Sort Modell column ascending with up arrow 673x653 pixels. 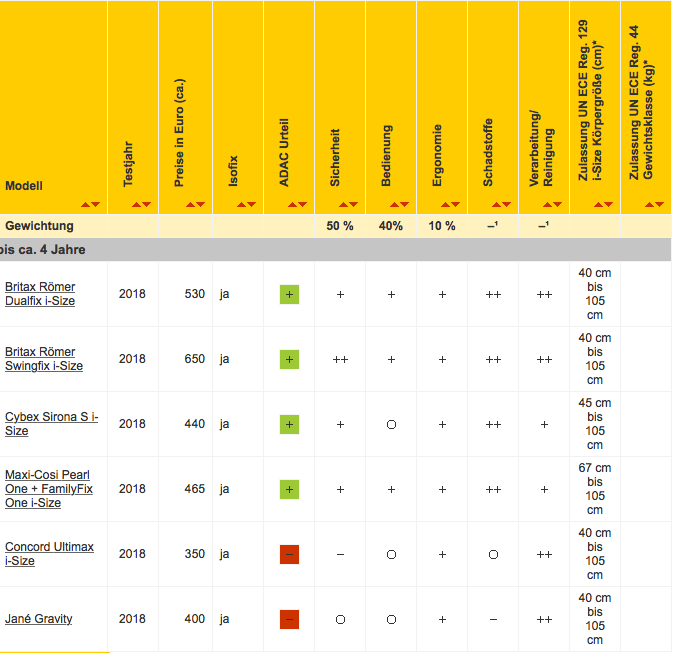[85, 204]
